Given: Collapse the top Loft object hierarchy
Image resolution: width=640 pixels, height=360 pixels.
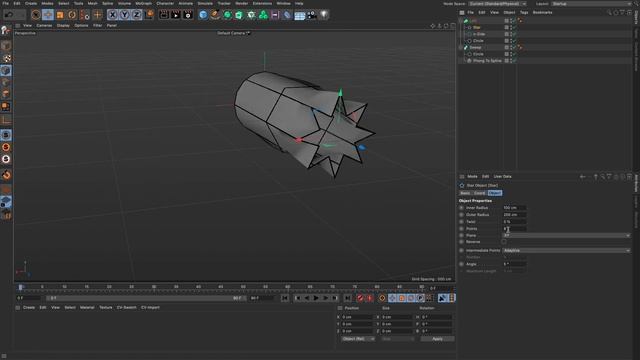Looking at the screenshot, I should coord(461,20).
